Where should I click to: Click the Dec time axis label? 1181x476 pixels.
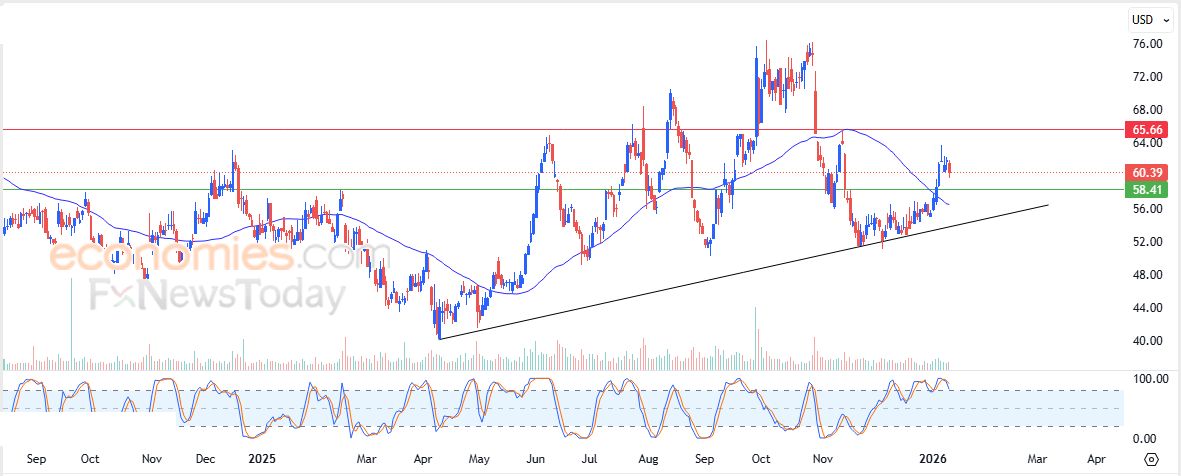(206, 459)
